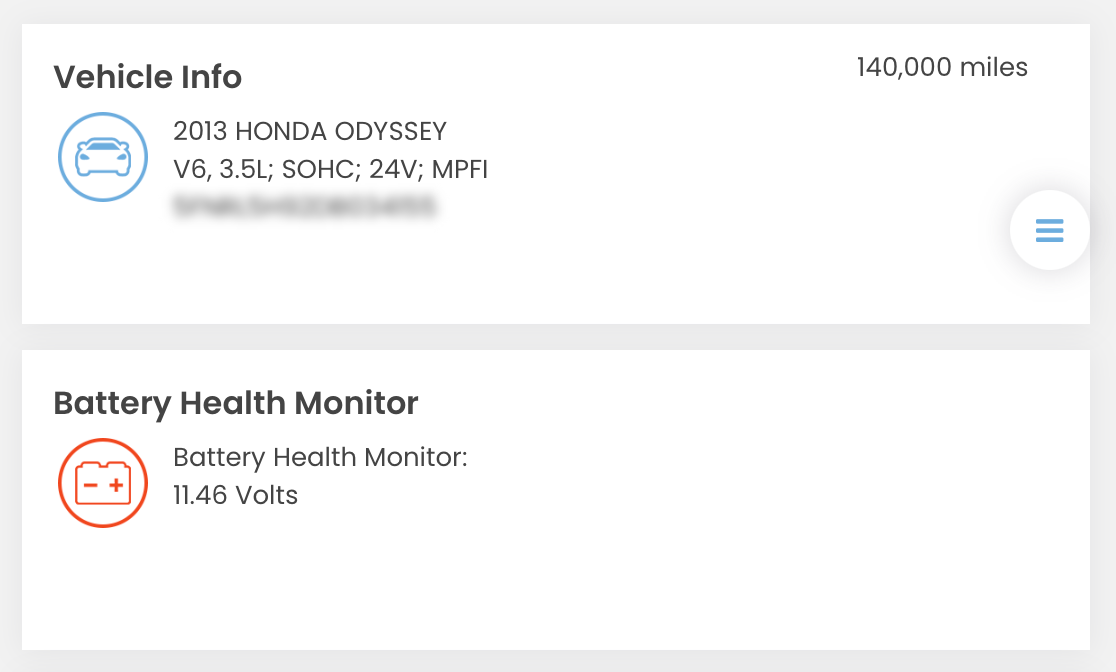Screen dimensions: 1116x672
Task: Click the bold "Battery Health Monitor" heading
Action: [235, 403]
